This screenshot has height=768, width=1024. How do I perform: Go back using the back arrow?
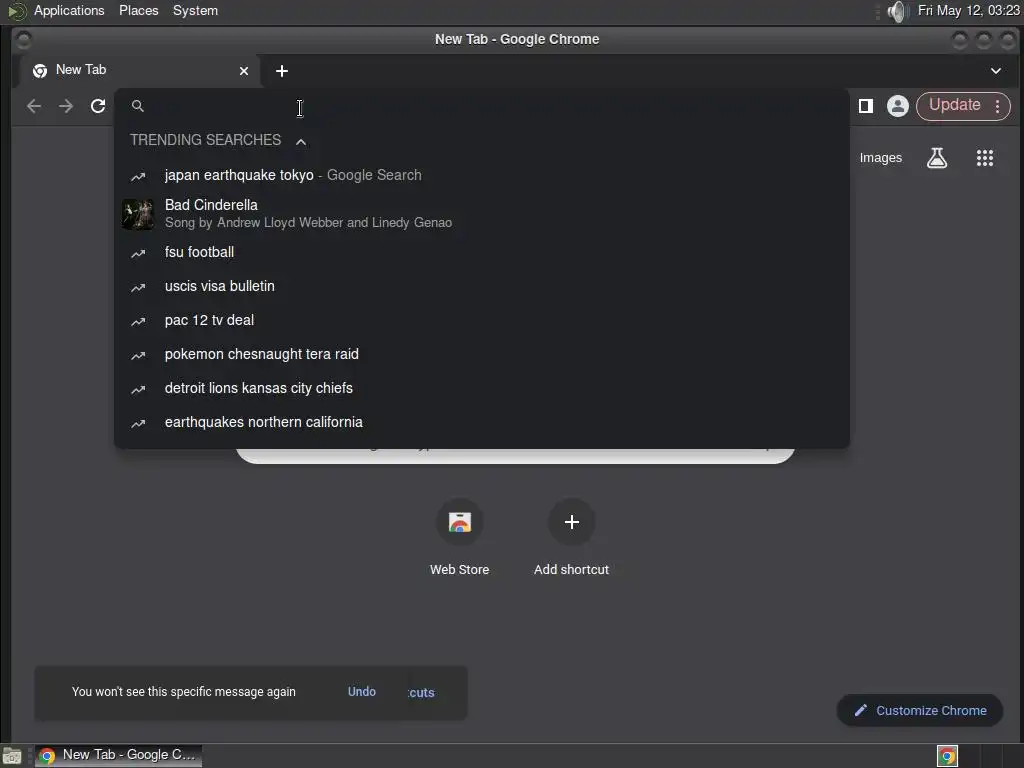34,106
